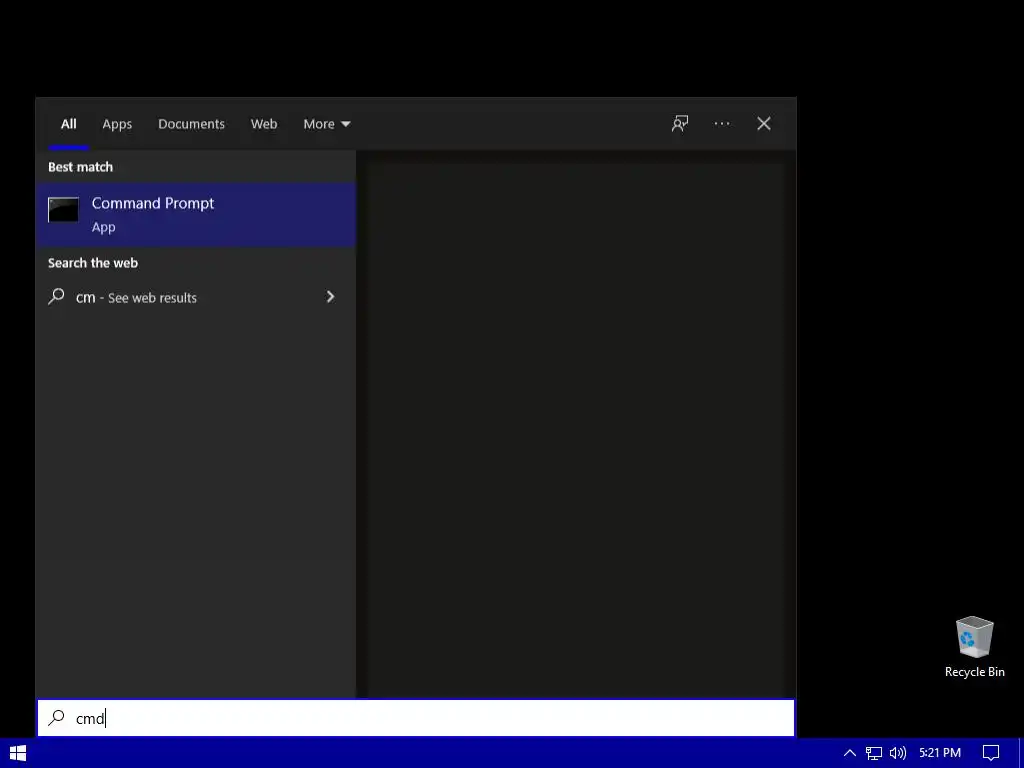Open the Windows Start button
The height and width of the screenshot is (768, 1024).
18,753
